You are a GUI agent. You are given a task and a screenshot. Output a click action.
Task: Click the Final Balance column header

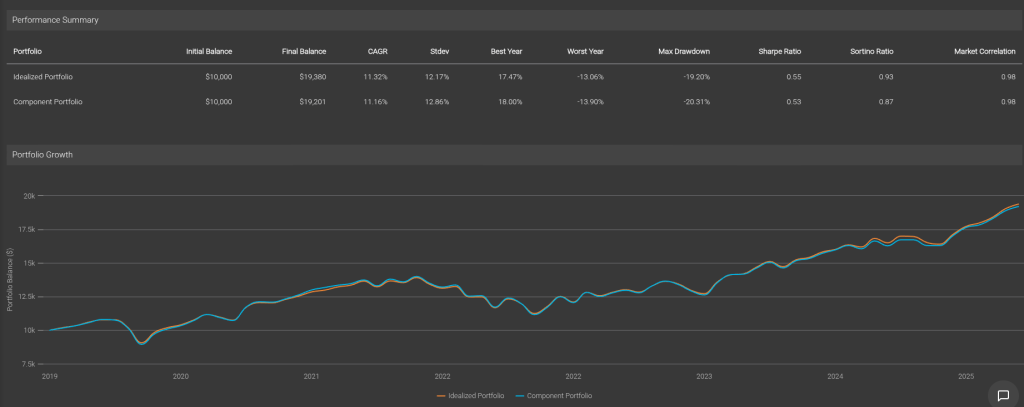[302, 51]
